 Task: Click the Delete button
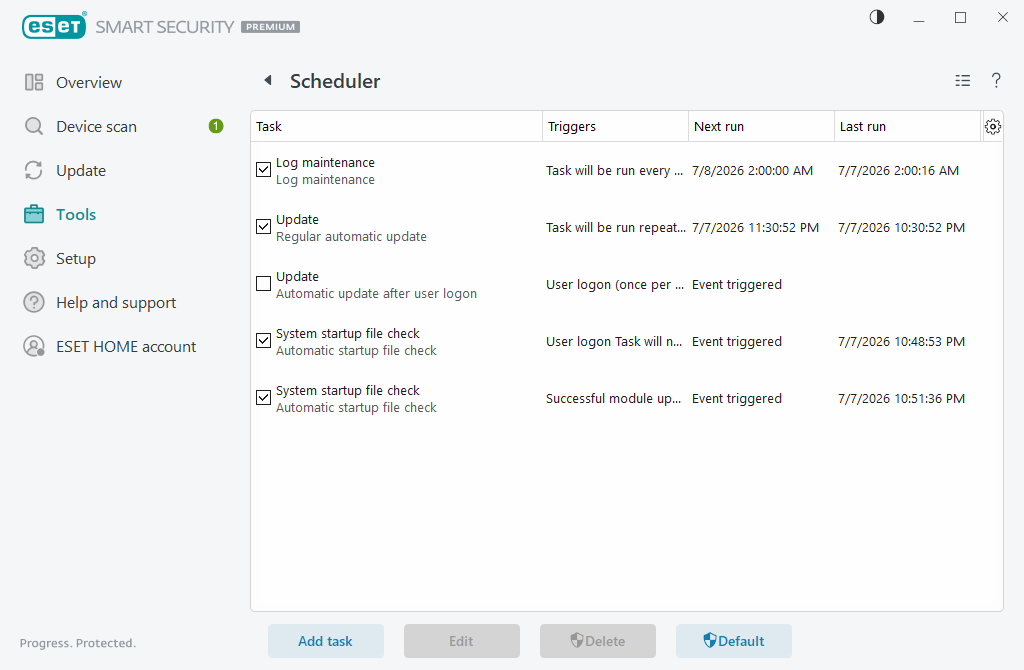(598, 641)
